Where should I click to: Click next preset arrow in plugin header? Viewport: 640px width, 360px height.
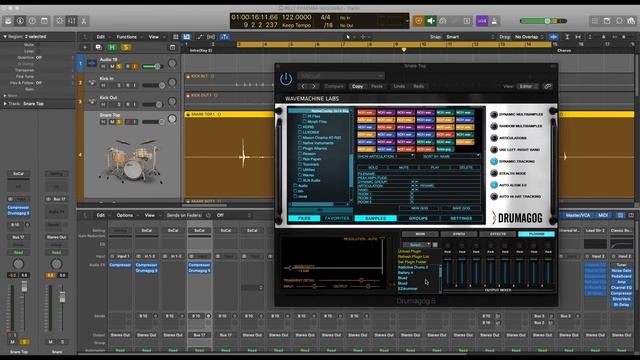314,86
